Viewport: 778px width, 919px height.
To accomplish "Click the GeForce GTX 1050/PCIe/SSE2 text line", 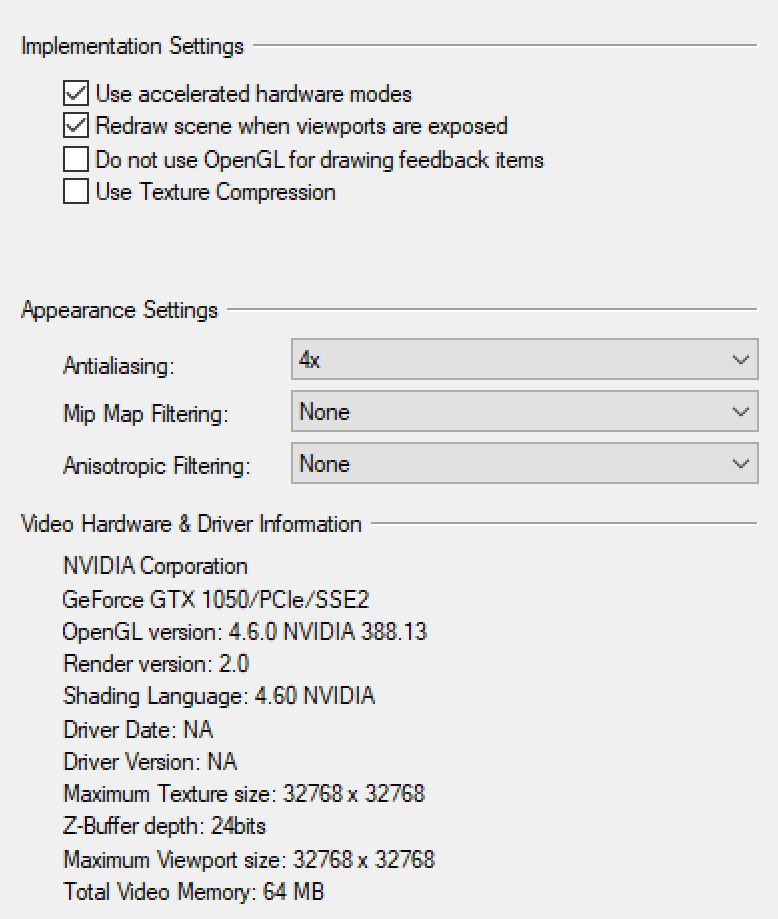I will (216, 600).
